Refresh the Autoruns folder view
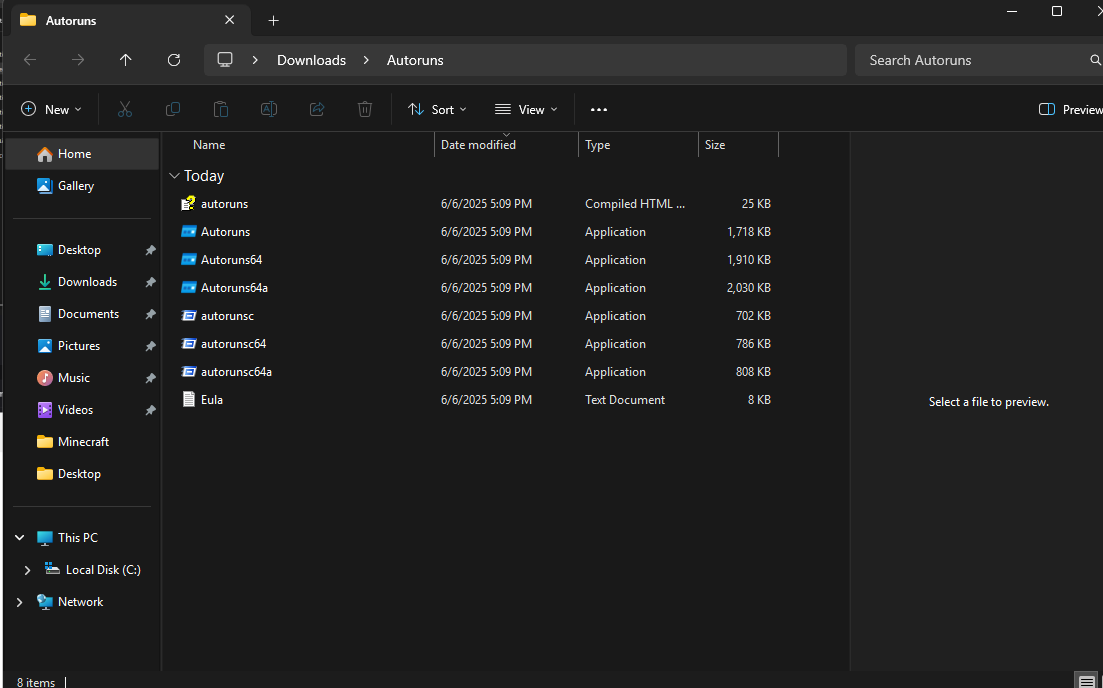 pyautogui.click(x=174, y=60)
